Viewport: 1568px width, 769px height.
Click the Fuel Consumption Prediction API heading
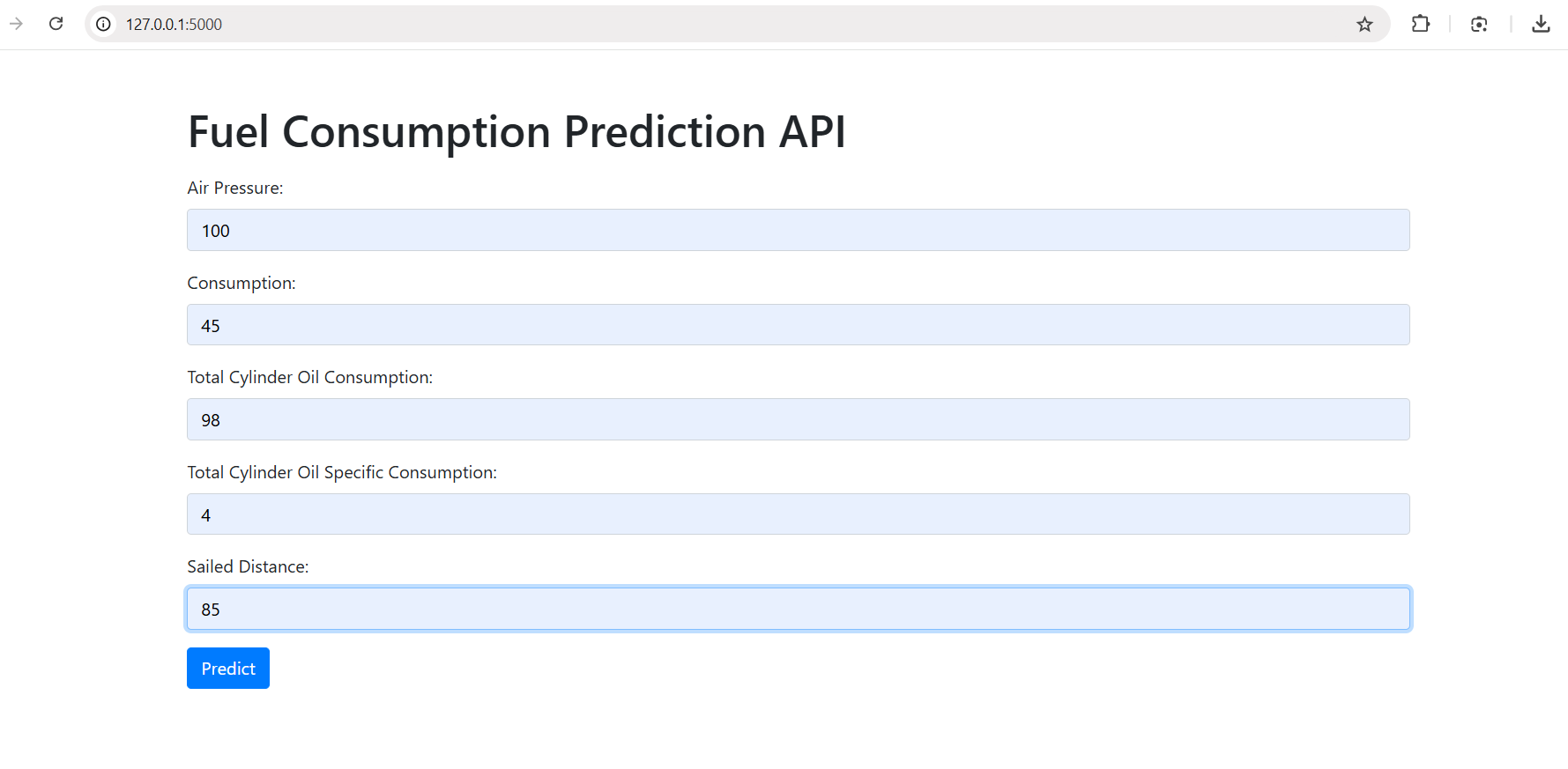(516, 132)
